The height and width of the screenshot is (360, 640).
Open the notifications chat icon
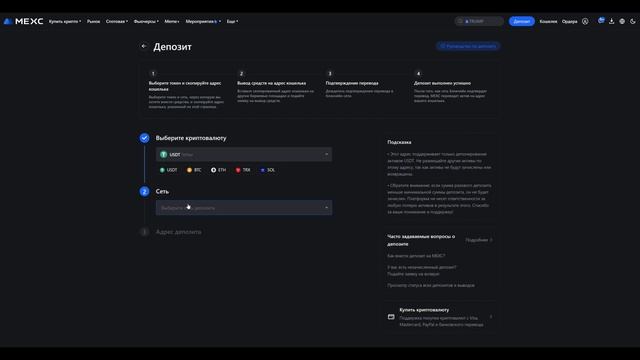pyautogui.click(x=601, y=20)
